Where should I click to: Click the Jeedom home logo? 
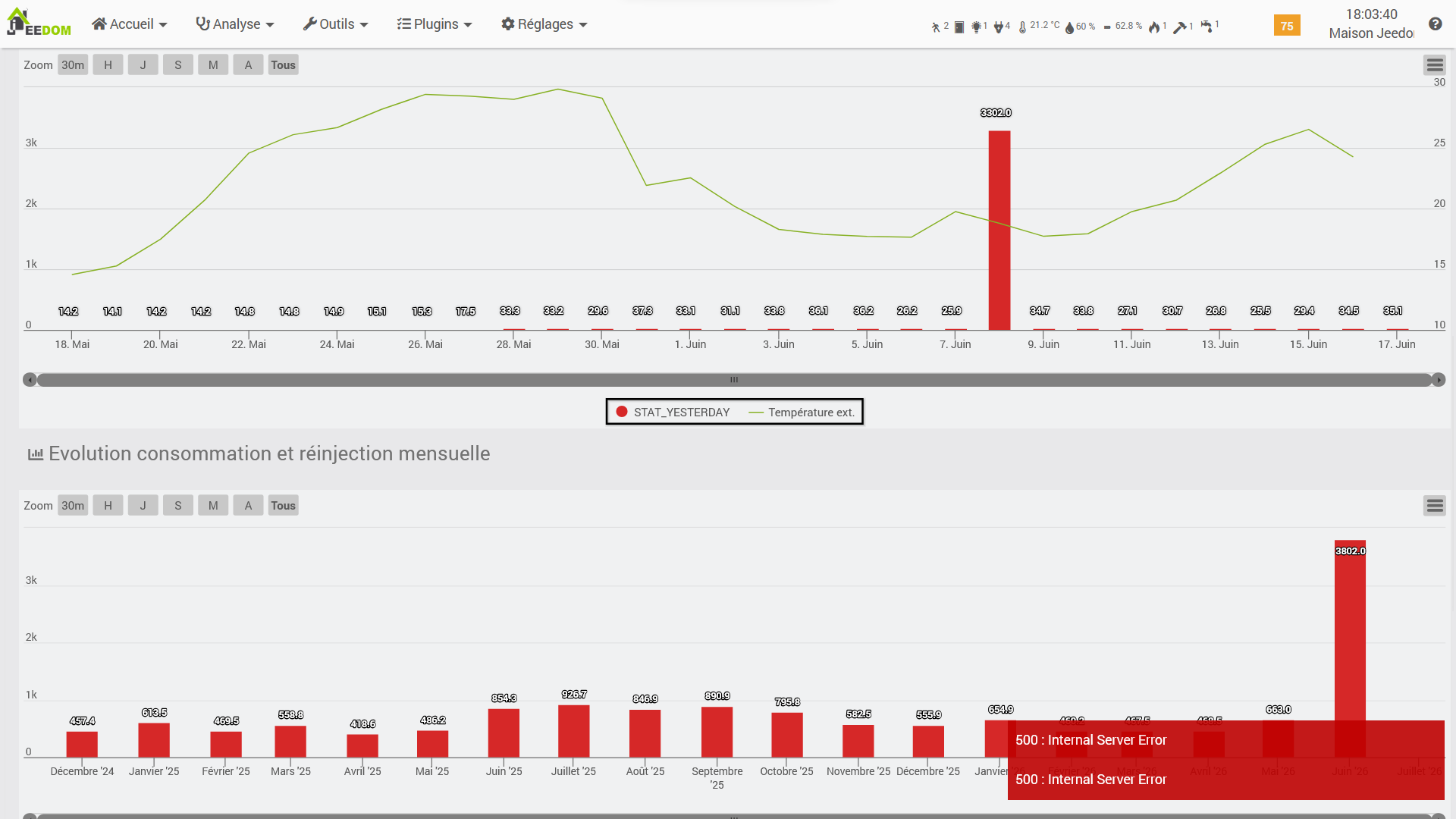[x=39, y=23]
